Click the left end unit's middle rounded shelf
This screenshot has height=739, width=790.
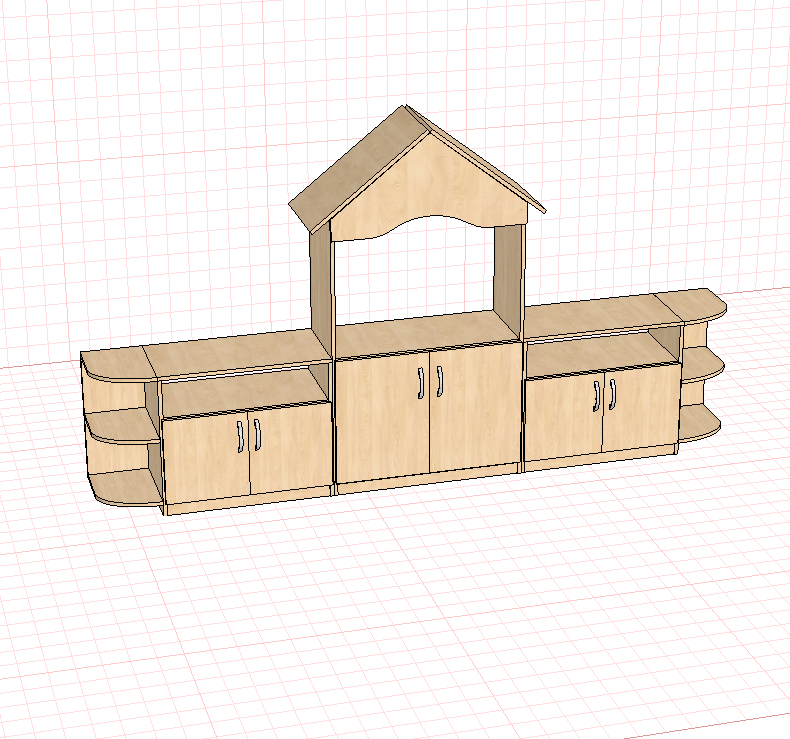click(122, 426)
